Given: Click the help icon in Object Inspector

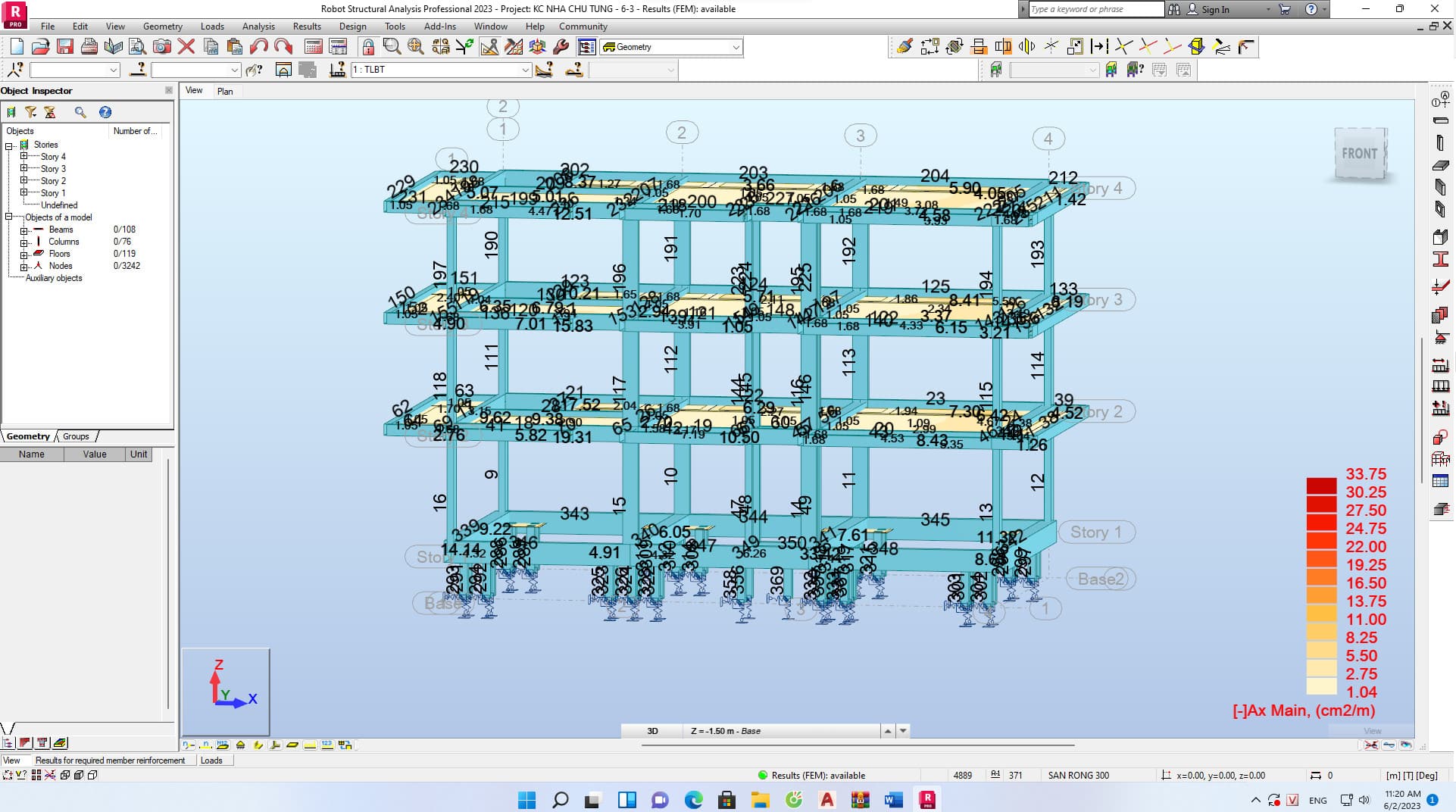Looking at the screenshot, I should tap(105, 112).
